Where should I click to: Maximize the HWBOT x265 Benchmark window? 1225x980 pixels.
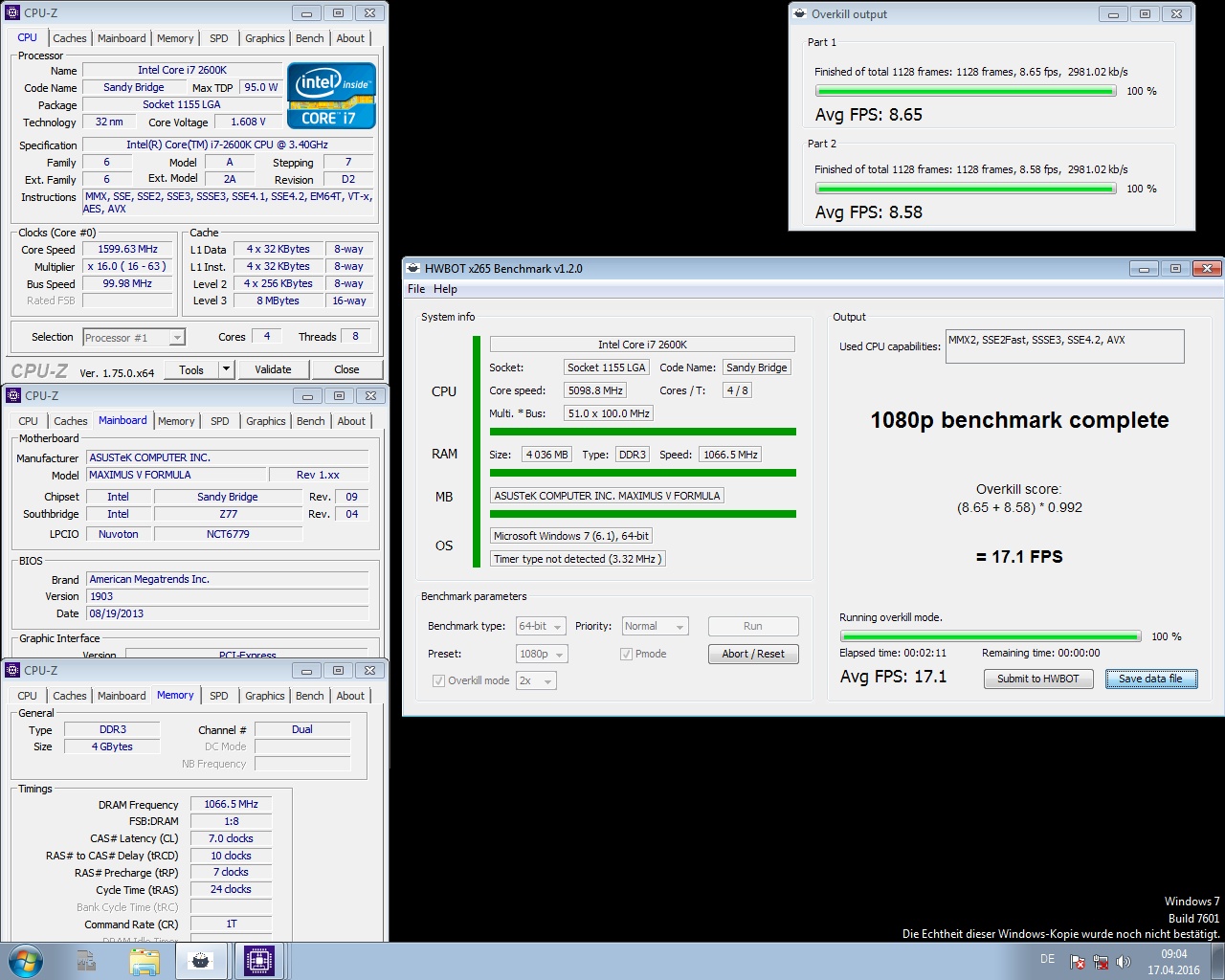(1175, 269)
